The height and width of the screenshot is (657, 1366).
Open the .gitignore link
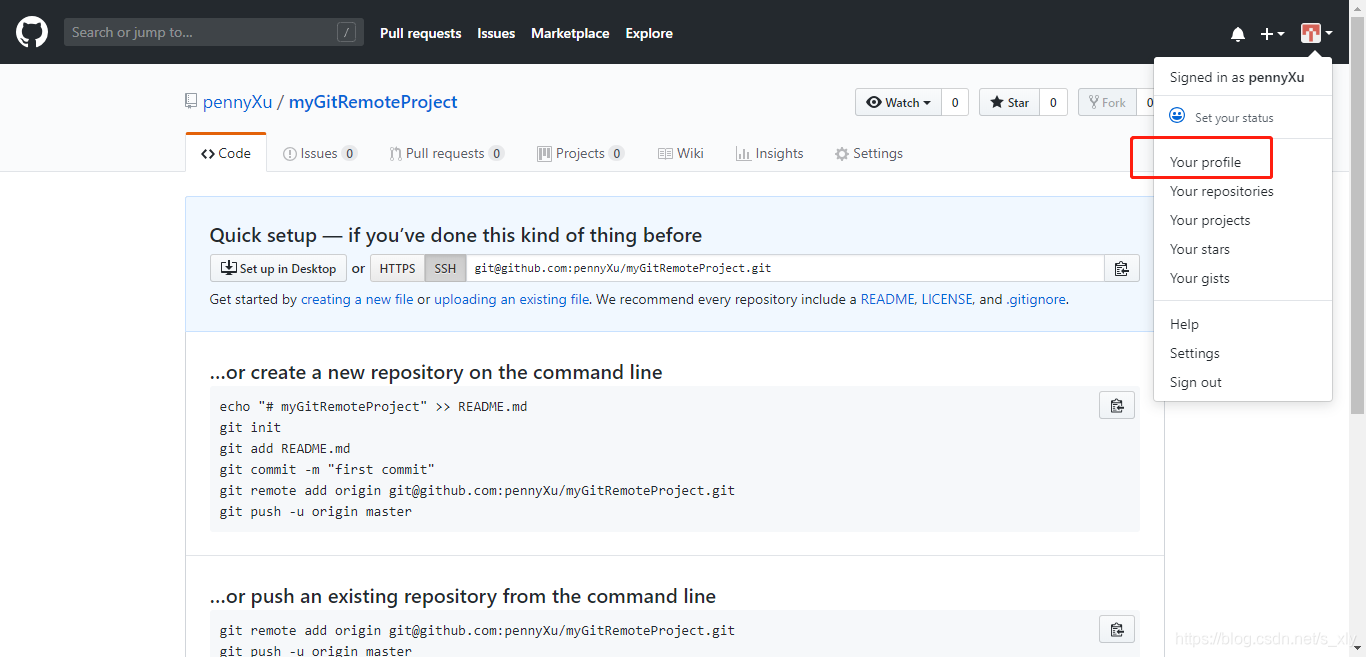coord(1036,299)
